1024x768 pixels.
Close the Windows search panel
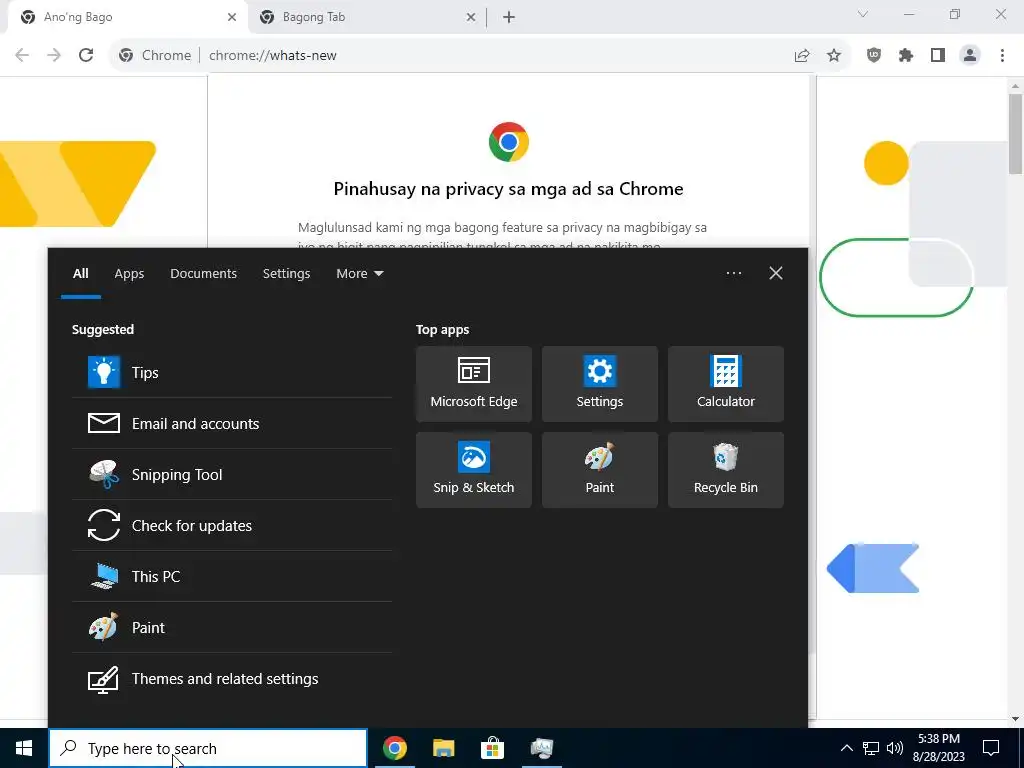point(776,273)
